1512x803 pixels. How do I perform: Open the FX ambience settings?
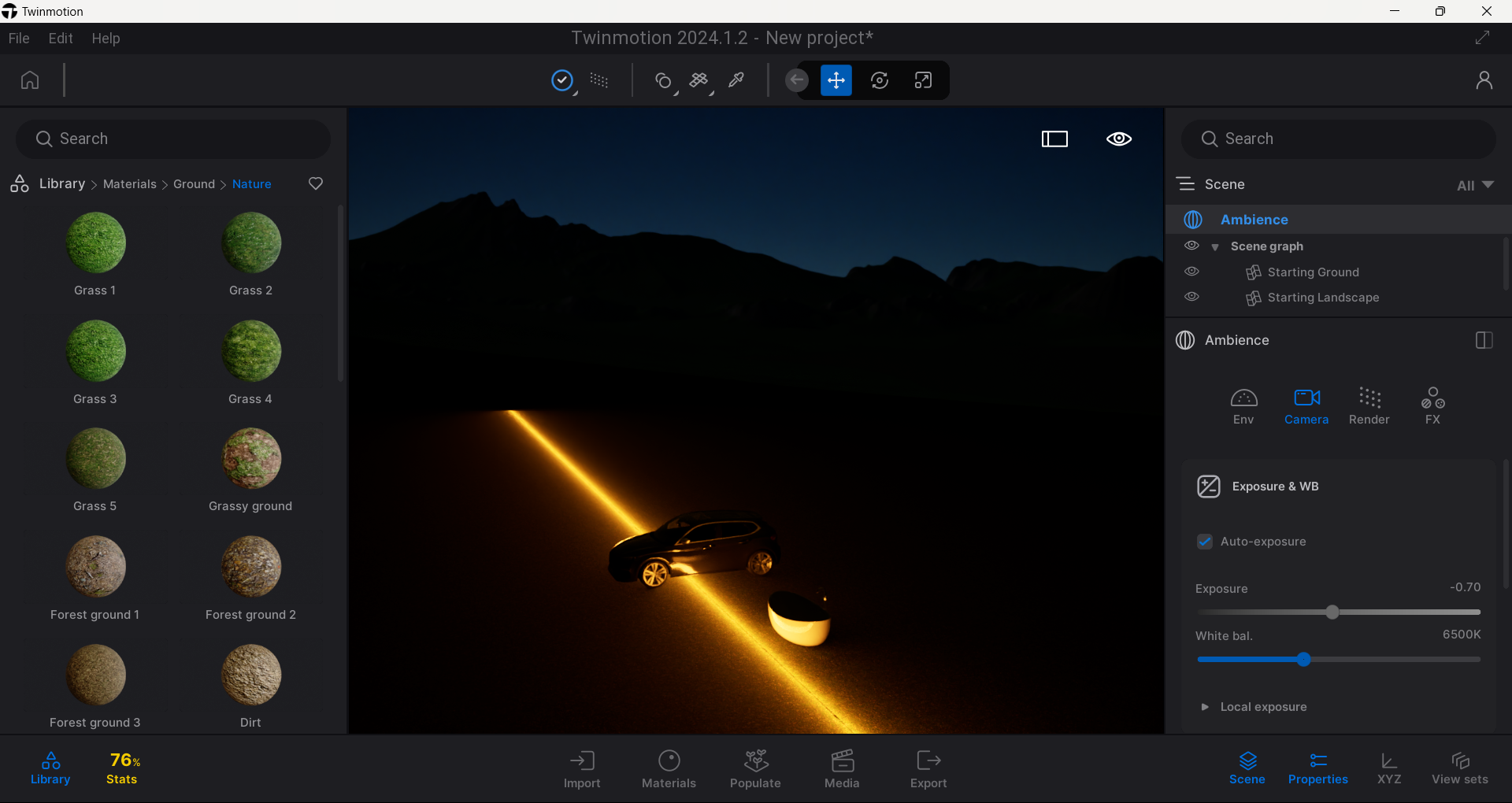point(1432,406)
